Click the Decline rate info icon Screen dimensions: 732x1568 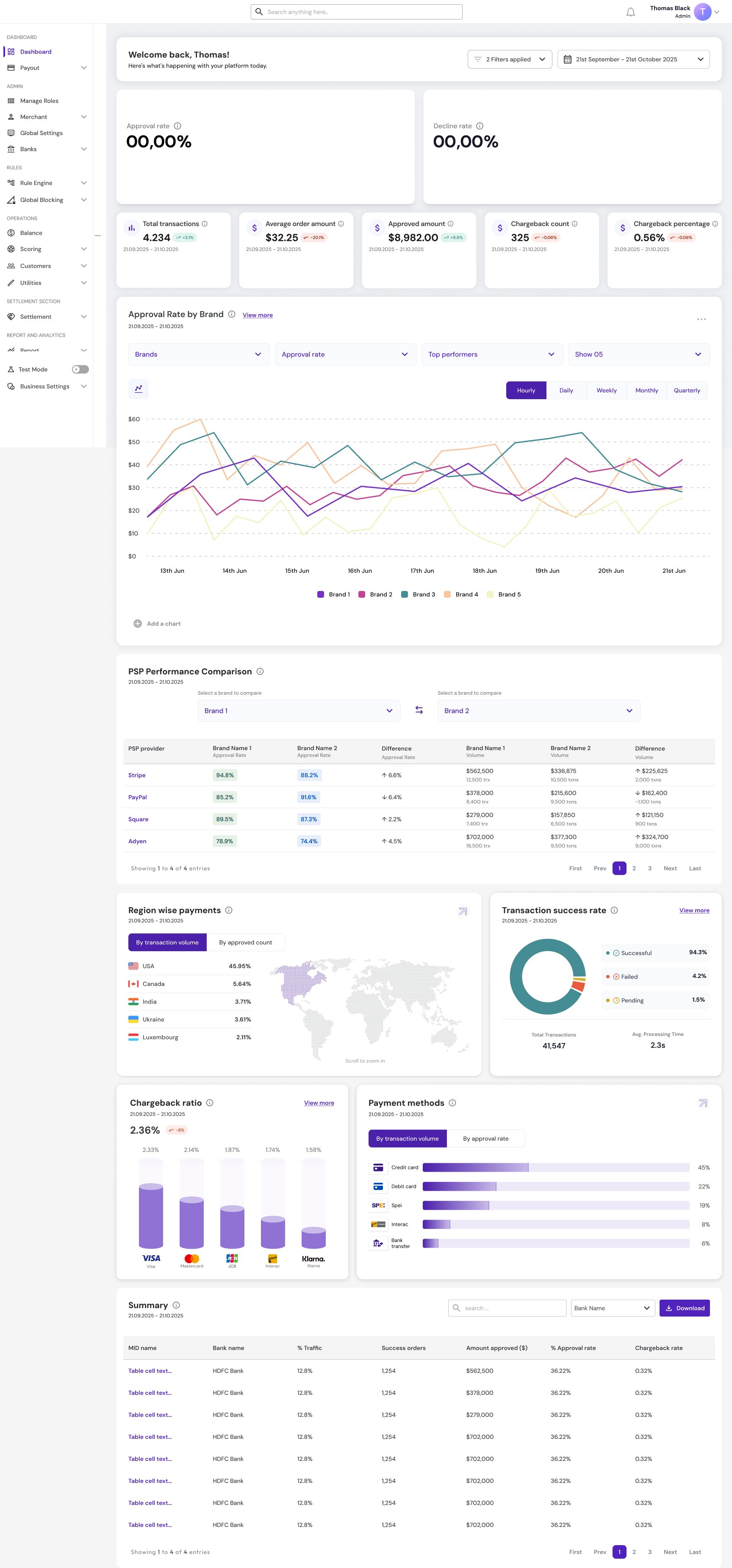479,126
